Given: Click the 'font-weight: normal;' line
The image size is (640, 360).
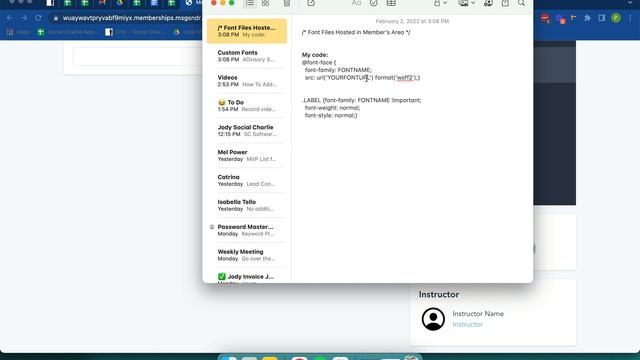Looking at the screenshot, I should coord(332,108).
